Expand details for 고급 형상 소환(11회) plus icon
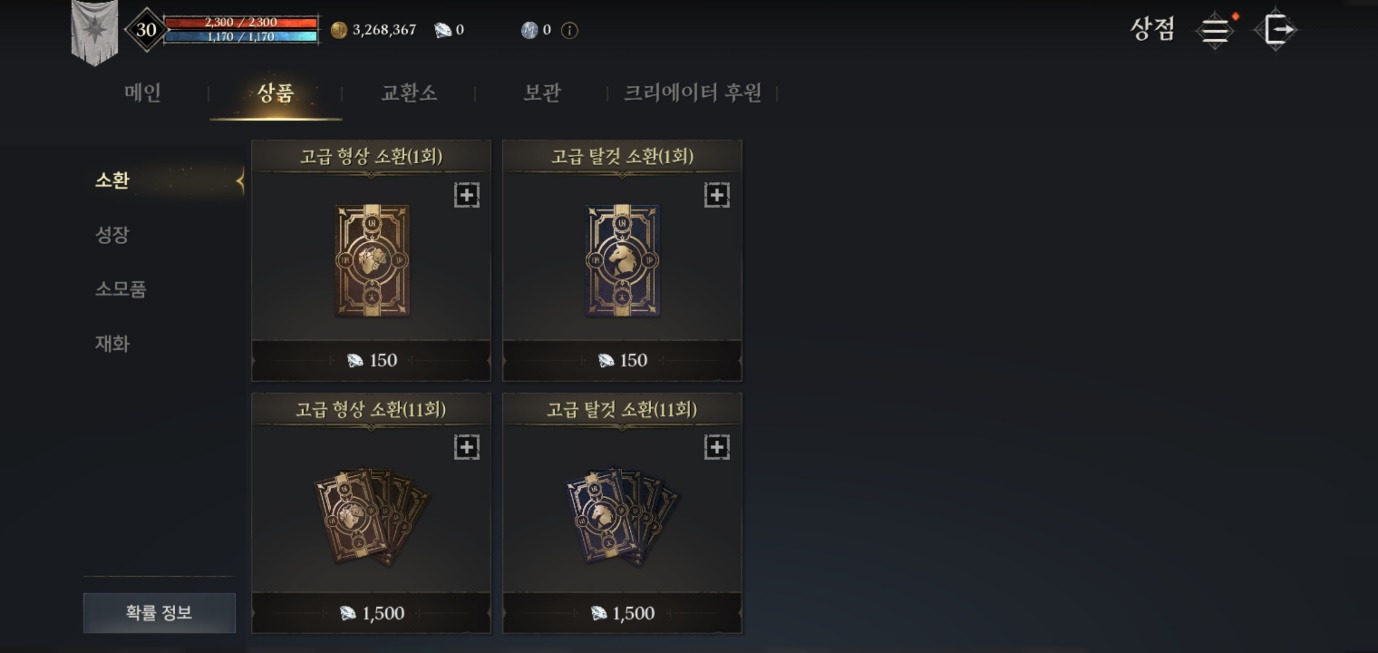 coord(467,447)
